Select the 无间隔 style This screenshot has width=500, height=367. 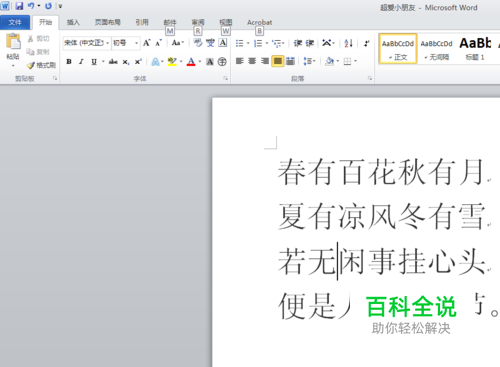[436, 49]
